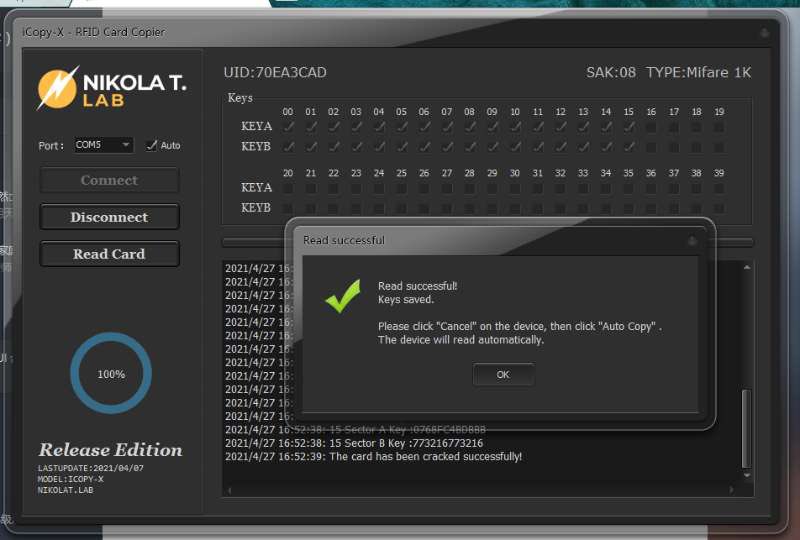This screenshot has height=540, width=800.
Task: Click the 100% circular progress ring
Action: [x=111, y=373]
